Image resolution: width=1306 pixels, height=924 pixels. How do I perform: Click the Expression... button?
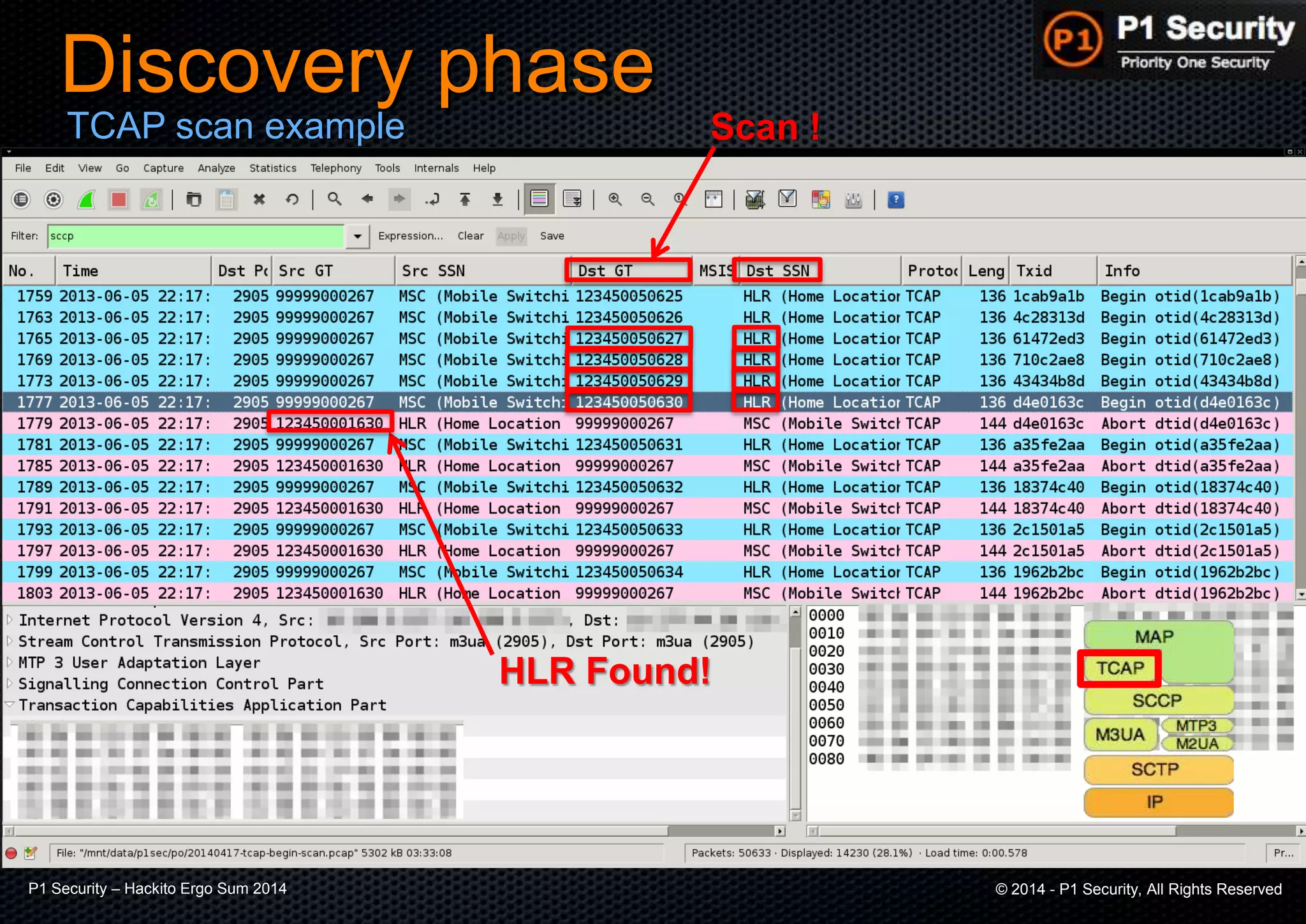[411, 236]
